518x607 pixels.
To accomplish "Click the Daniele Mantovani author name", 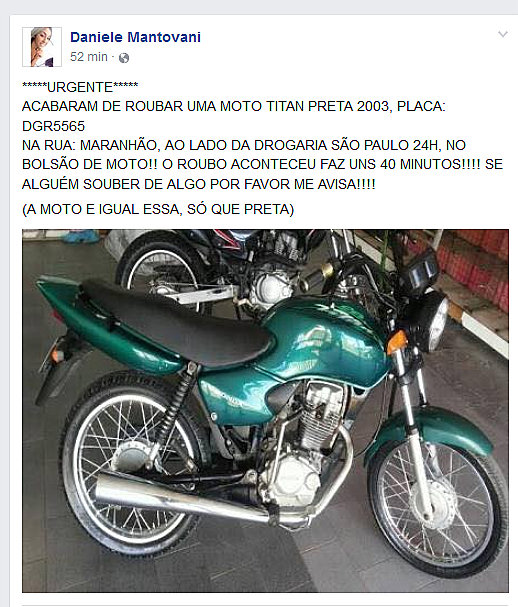I will [x=136, y=37].
